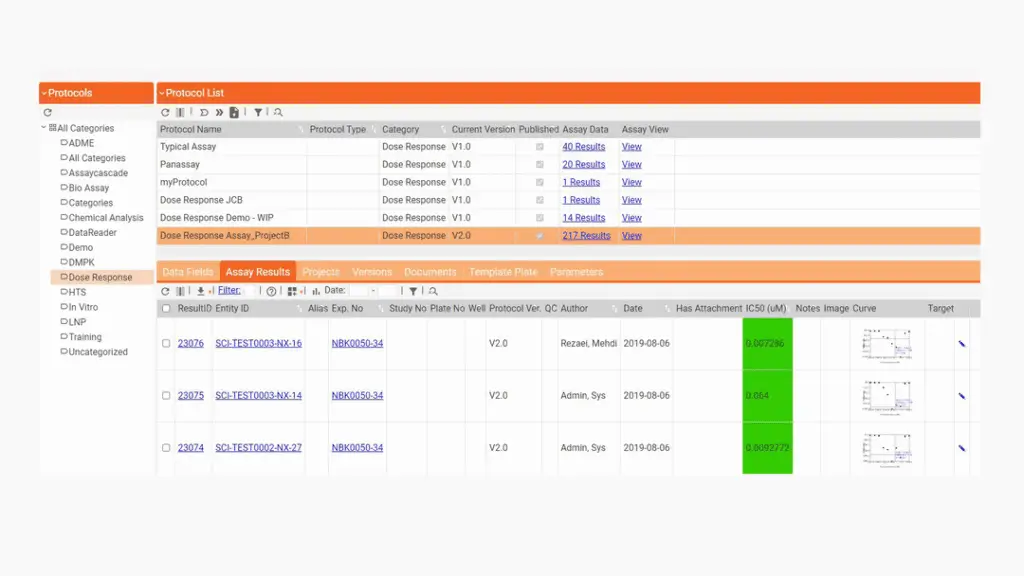
Task: Click the search magnifier in Assay Results toolbar
Action: [x=433, y=291]
